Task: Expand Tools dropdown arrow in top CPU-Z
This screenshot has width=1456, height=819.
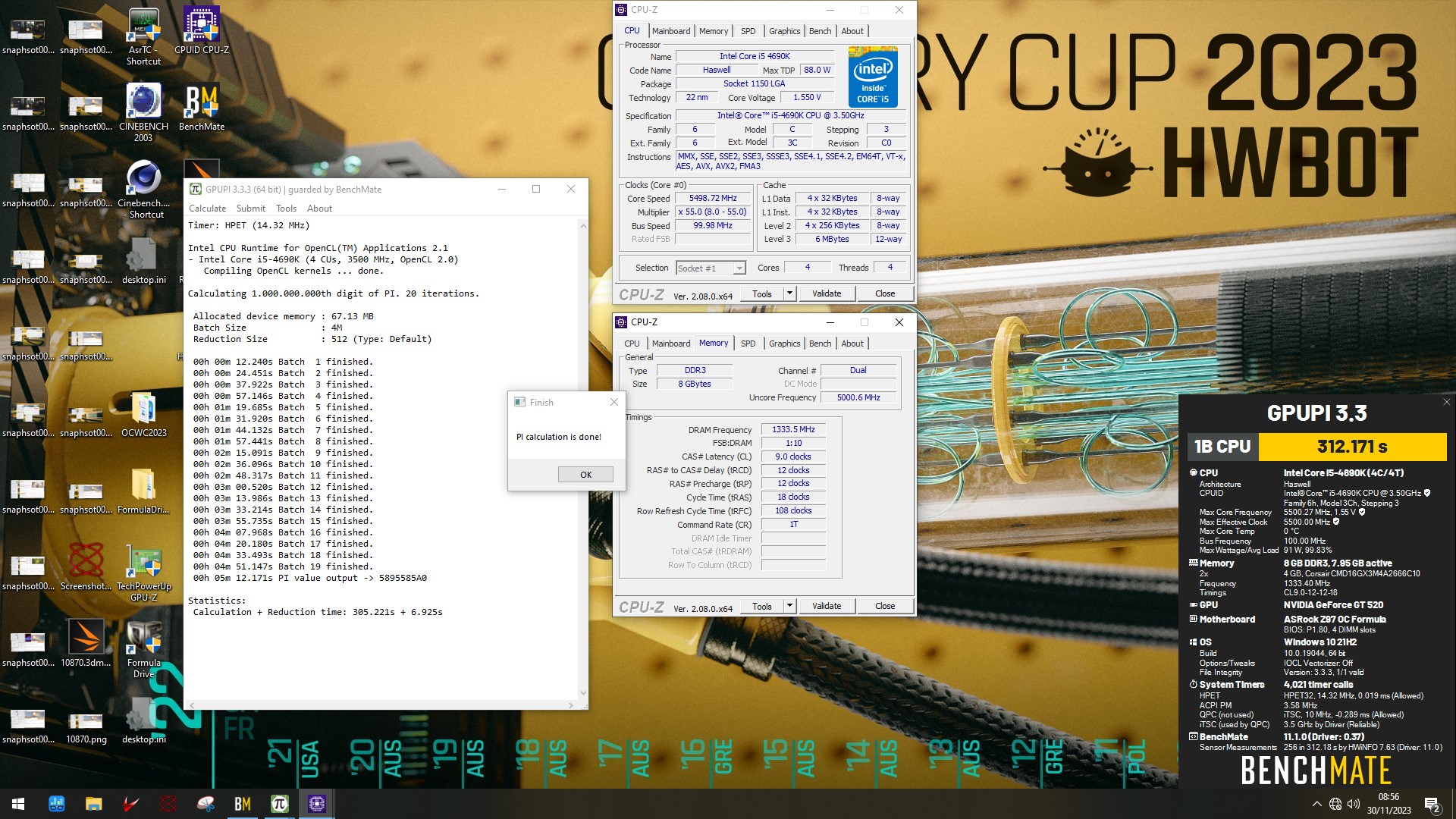Action: pos(789,293)
